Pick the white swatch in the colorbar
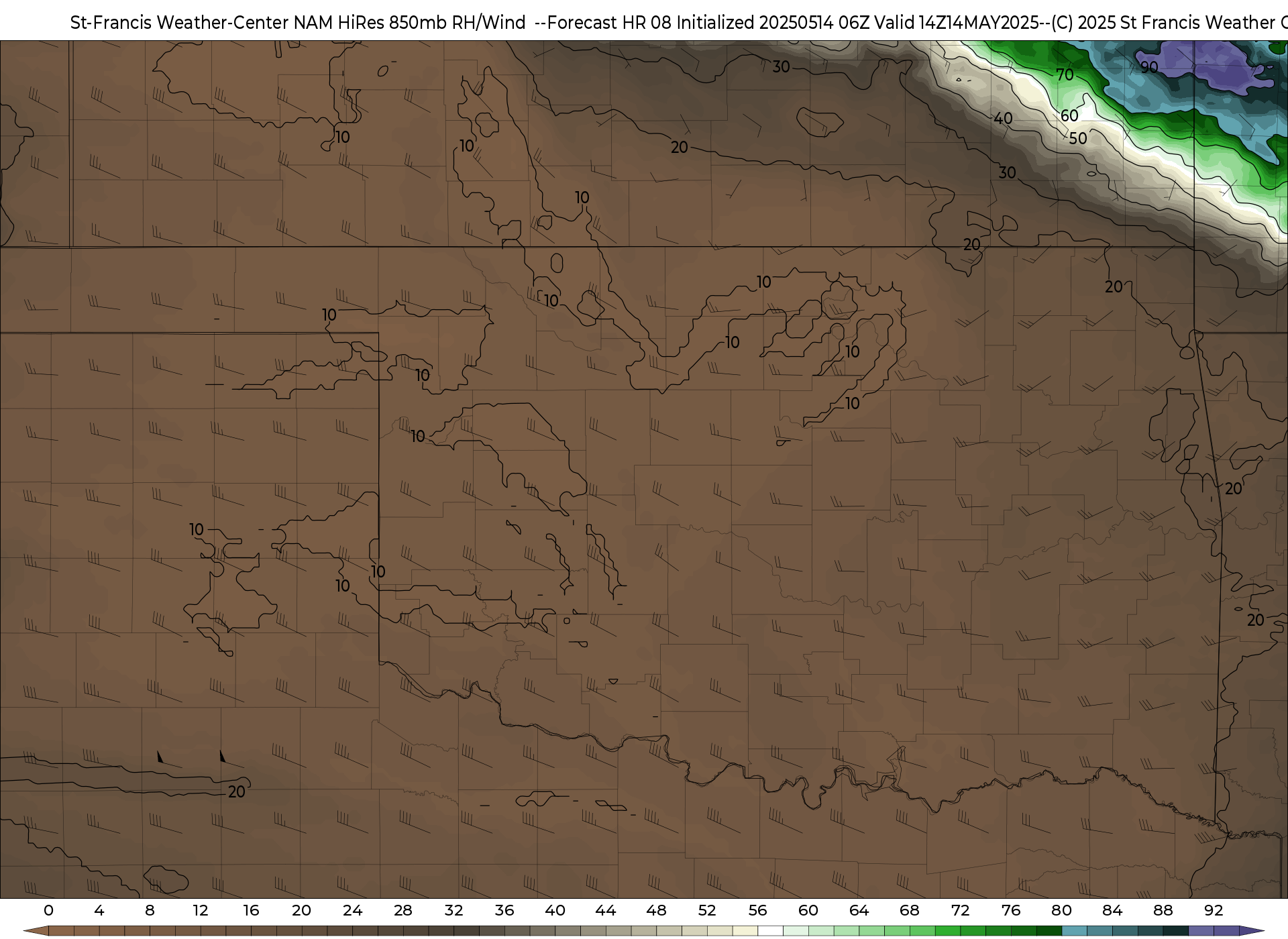The height and width of the screenshot is (939, 1288). coord(770,932)
